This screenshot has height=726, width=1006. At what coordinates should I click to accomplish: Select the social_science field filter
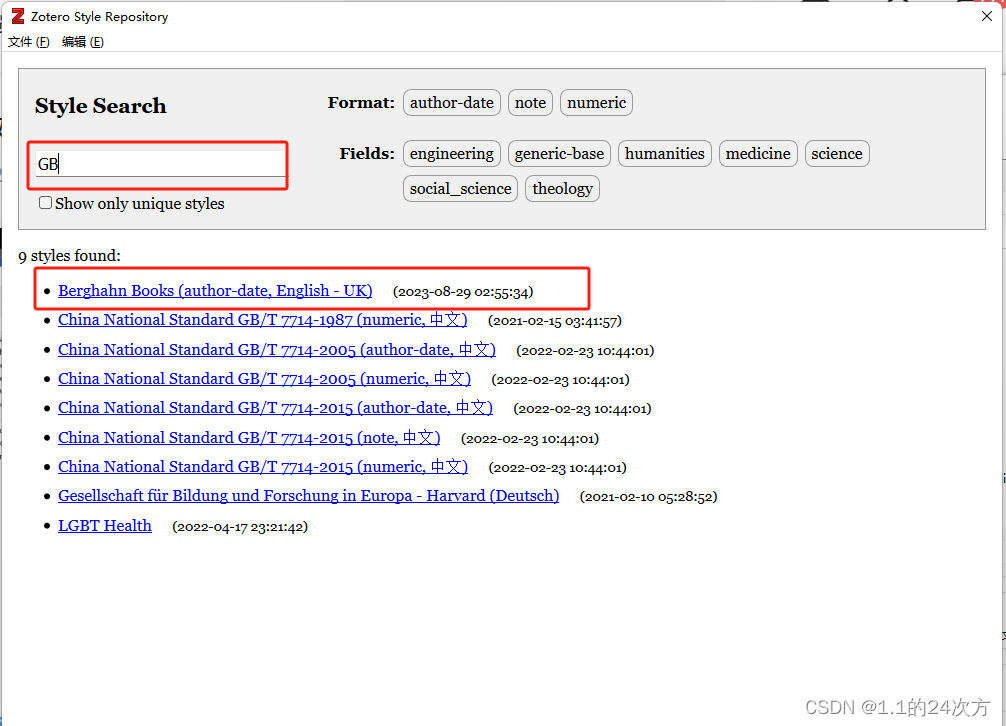pyautogui.click(x=460, y=189)
